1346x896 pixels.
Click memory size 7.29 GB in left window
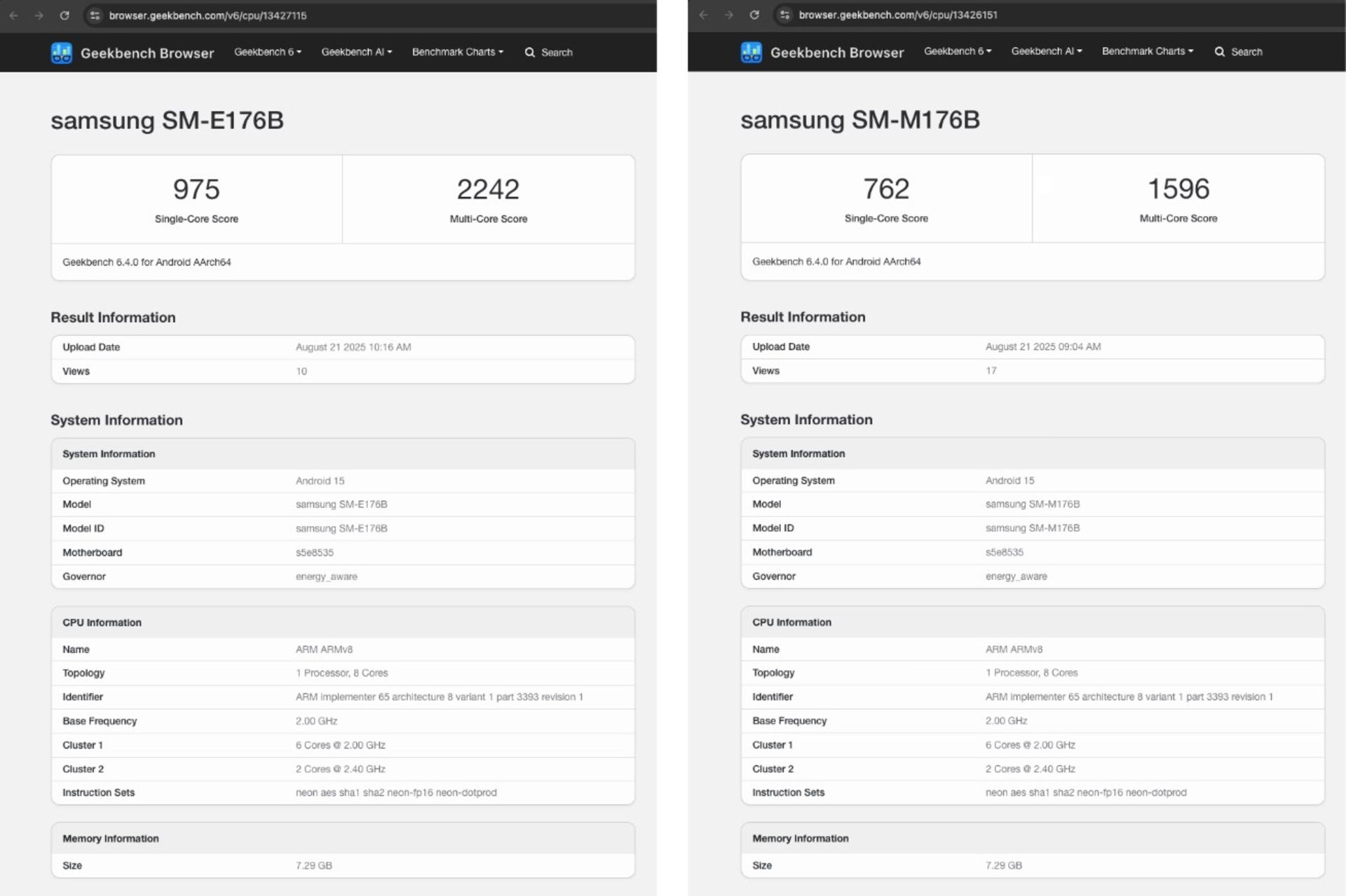pos(314,866)
